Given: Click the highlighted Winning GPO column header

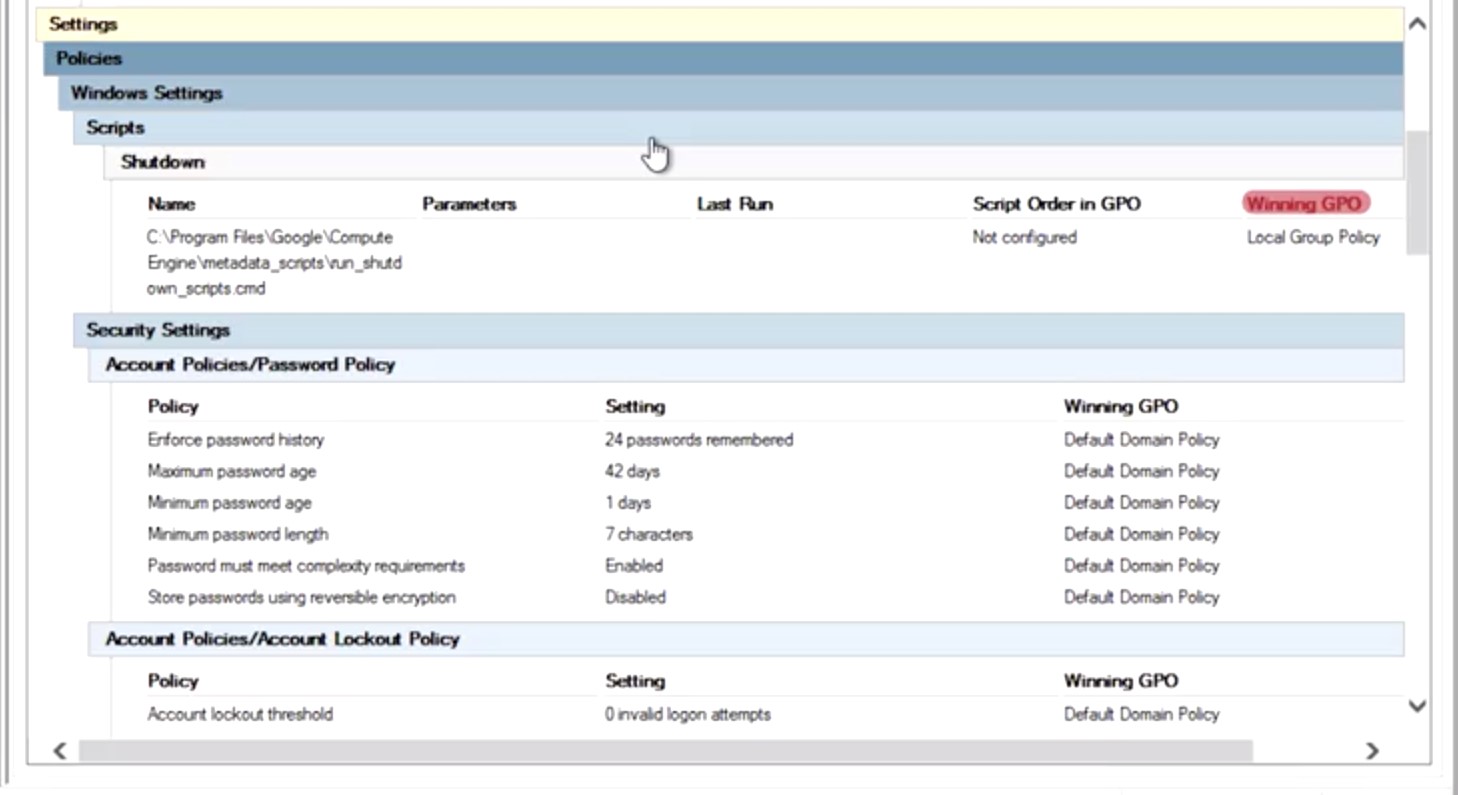Looking at the screenshot, I should click(x=1305, y=204).
